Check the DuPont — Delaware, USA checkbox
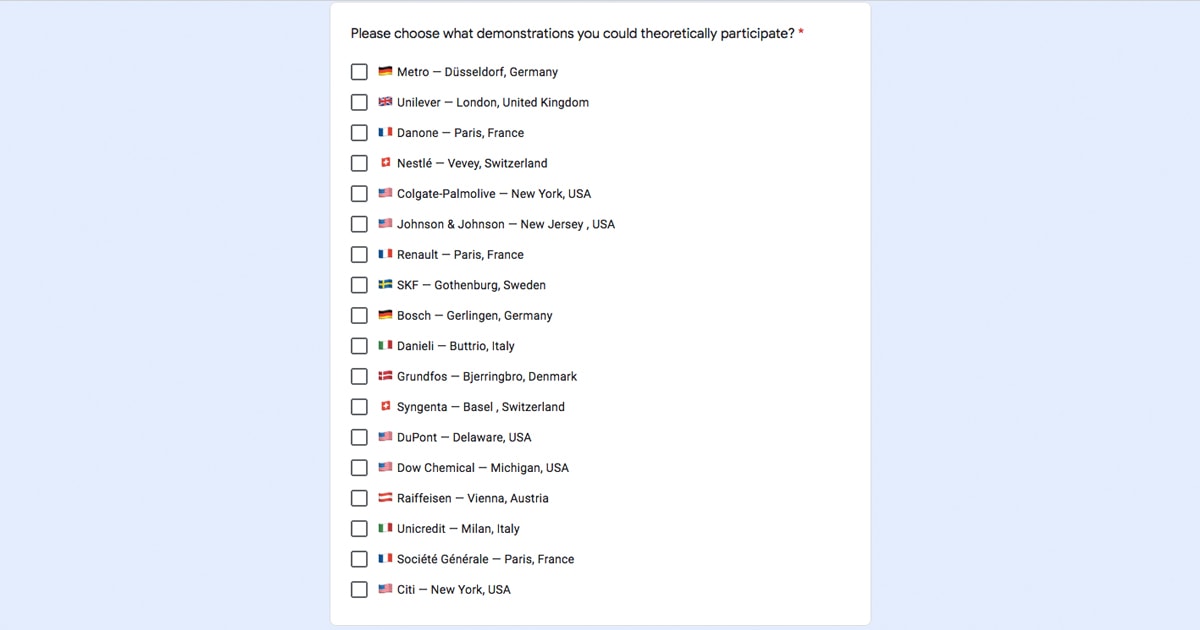The height and width of the screenshot is (630, 1200). point(359,437)
